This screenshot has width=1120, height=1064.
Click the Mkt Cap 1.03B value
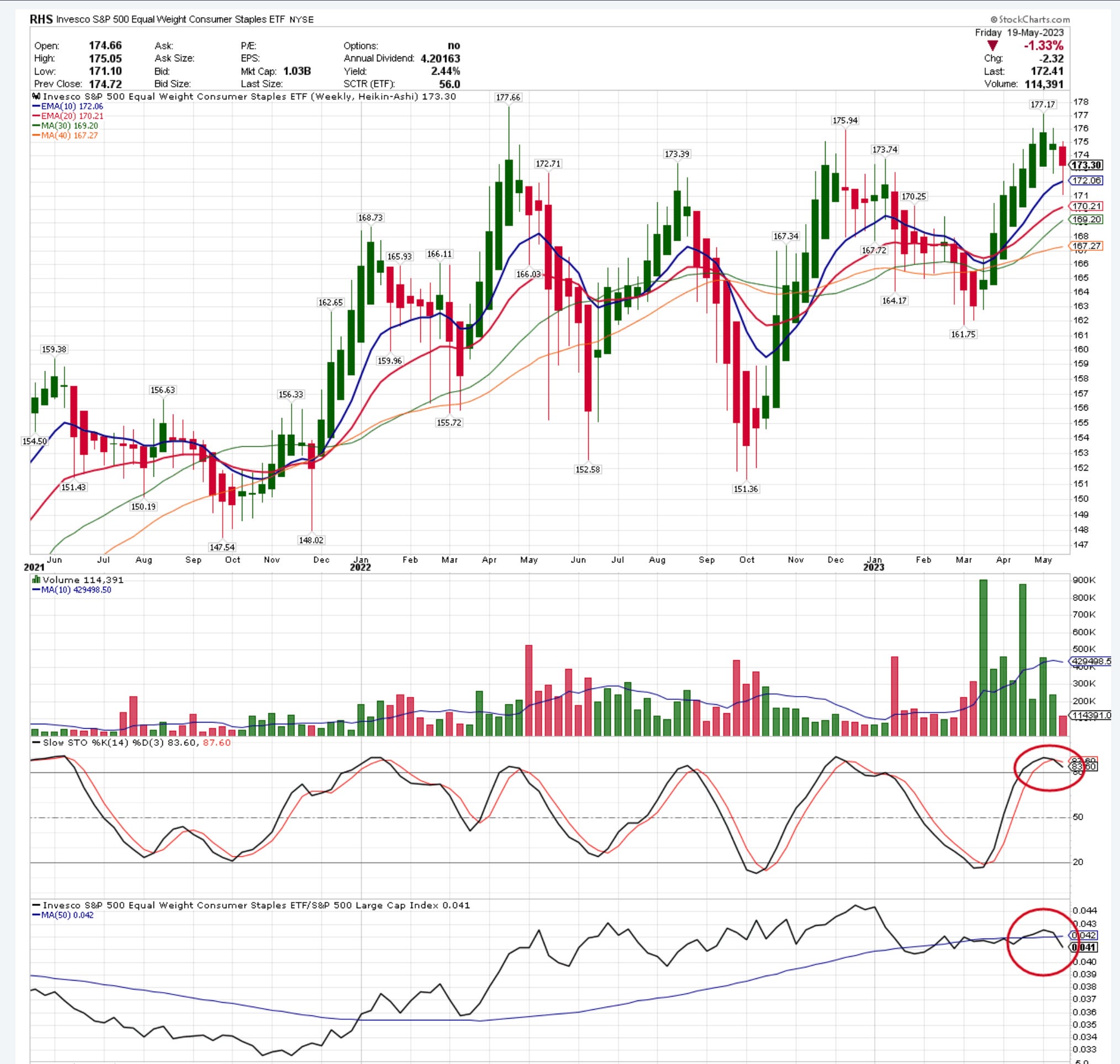pyautogui.click(x=297, y=71)
